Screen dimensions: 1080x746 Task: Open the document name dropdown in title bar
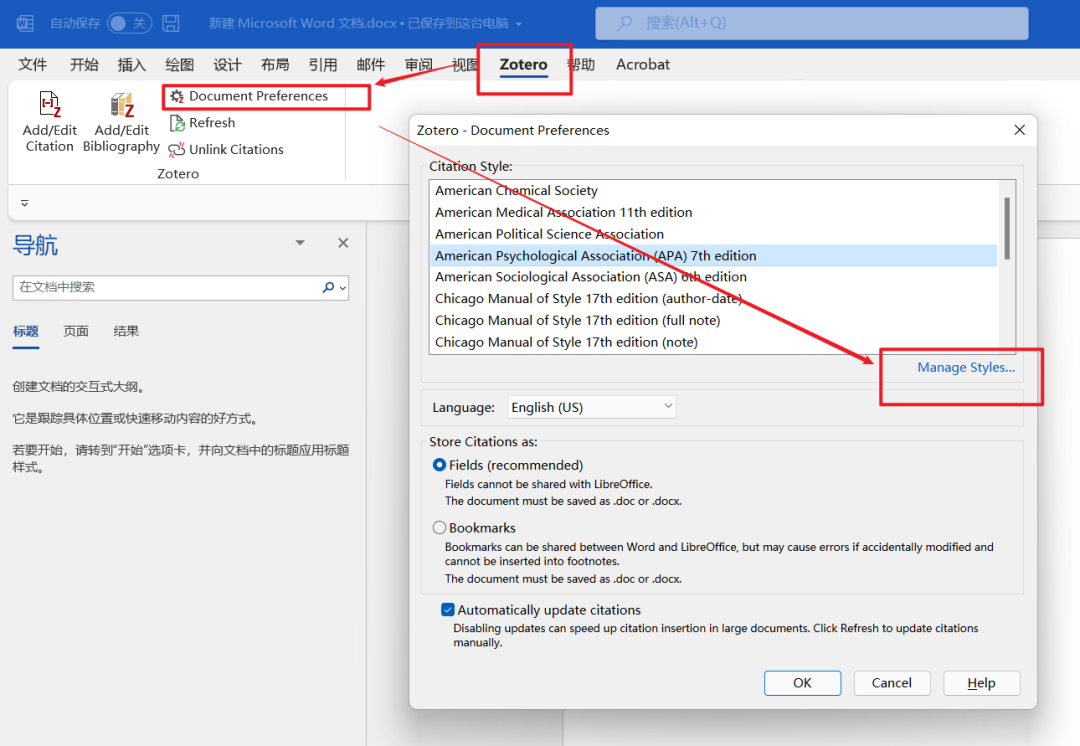pos(519,23)
